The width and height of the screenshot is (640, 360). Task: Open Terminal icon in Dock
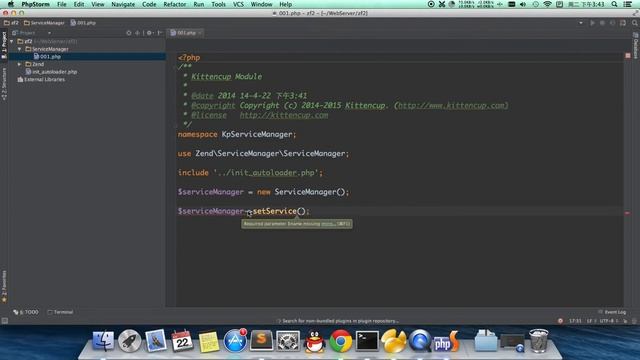click(x=367, y=340)
